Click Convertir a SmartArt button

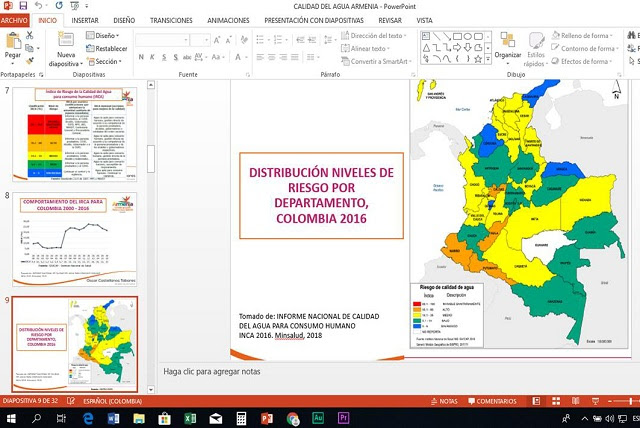point(379,61)
